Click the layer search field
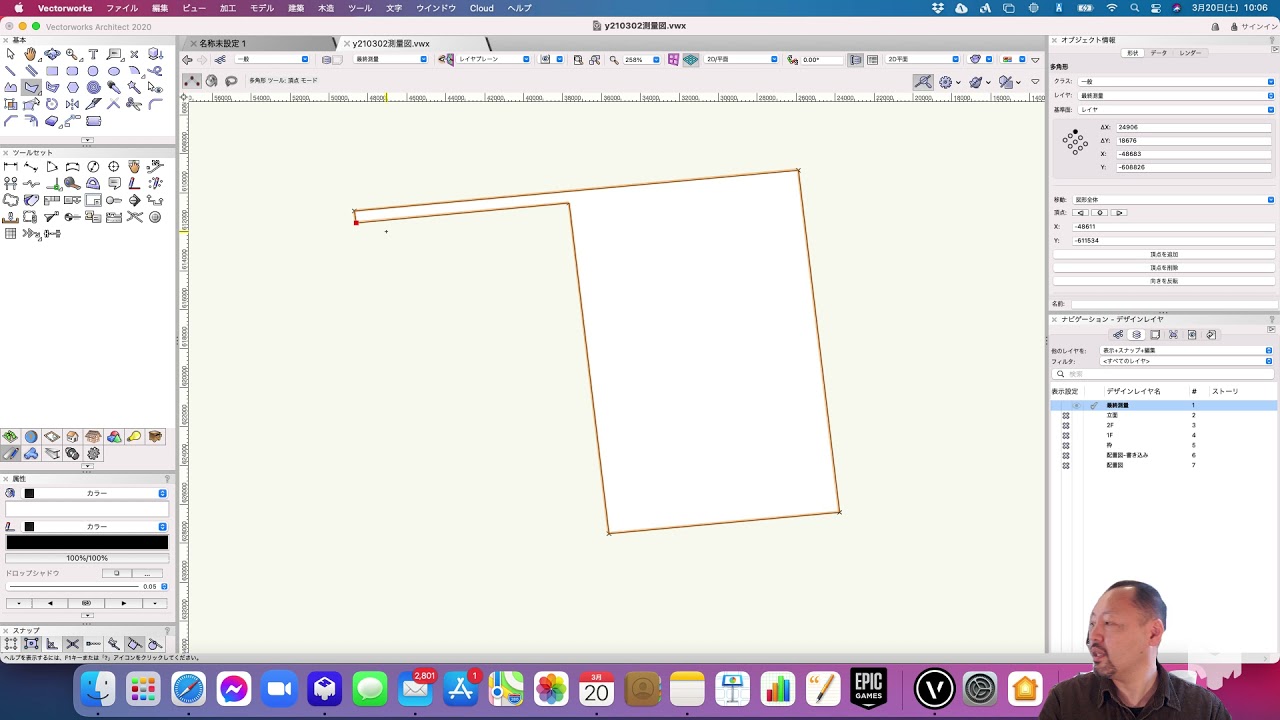The height and width of the screenshot is (720, 1280). (x=1164, y=374)
